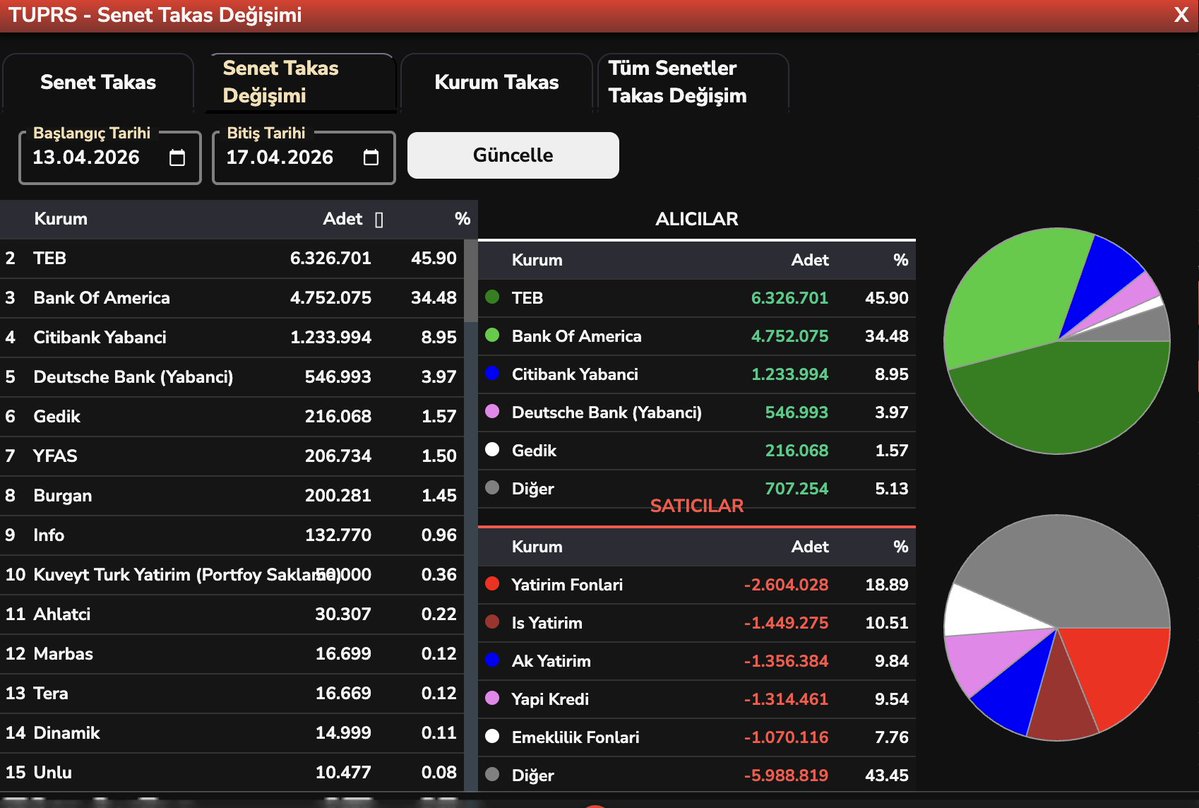Select Bank Of America row in left table
This screenshot has height=808, width=1199.
(232, 298)
